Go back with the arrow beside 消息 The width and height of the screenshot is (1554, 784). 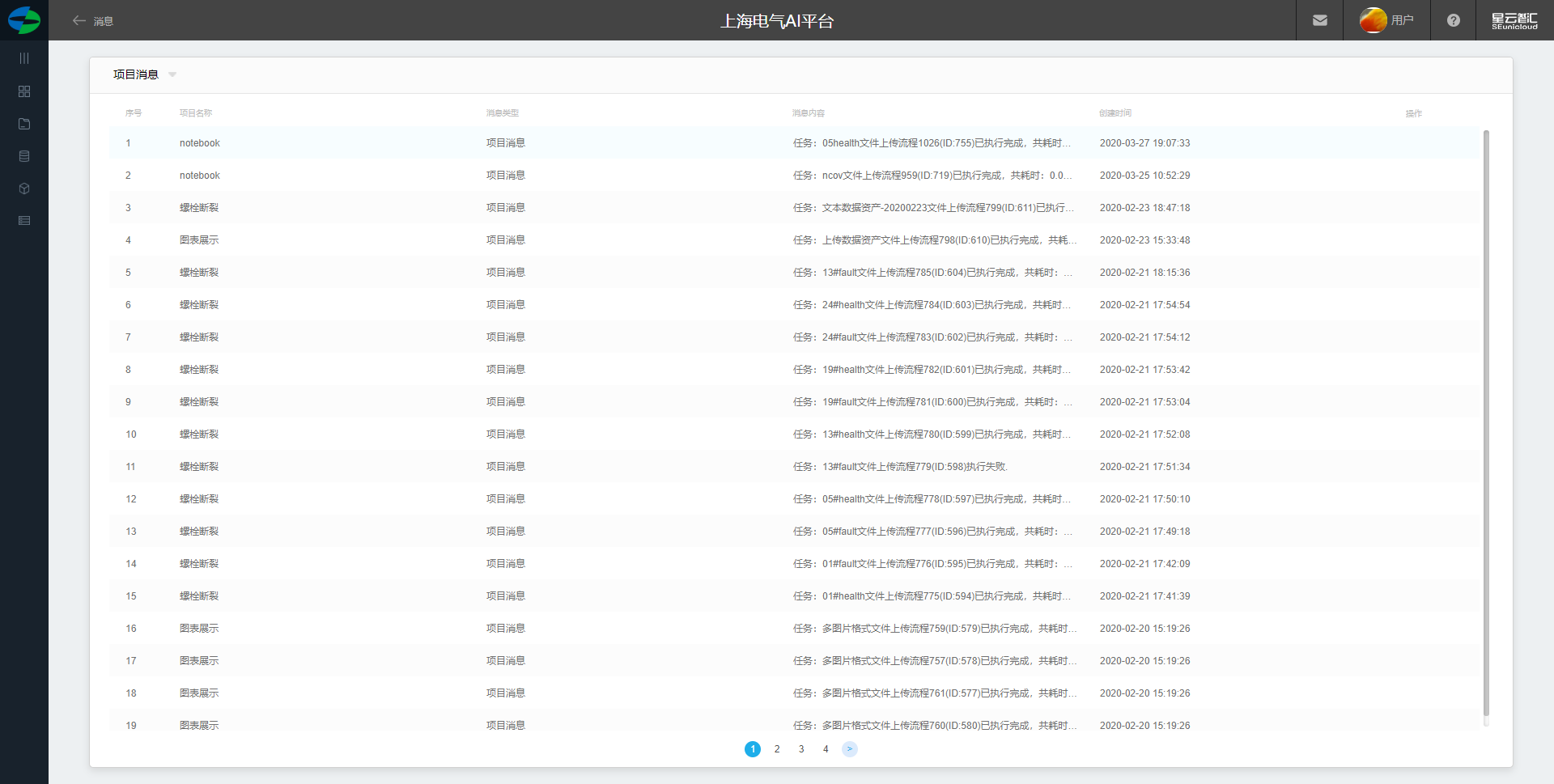[79, 20]
